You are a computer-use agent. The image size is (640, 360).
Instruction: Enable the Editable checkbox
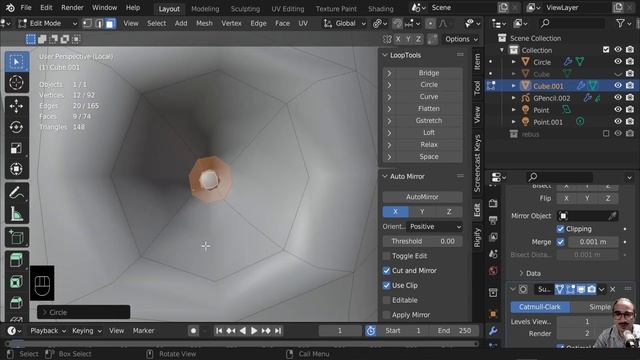[386, 300]
